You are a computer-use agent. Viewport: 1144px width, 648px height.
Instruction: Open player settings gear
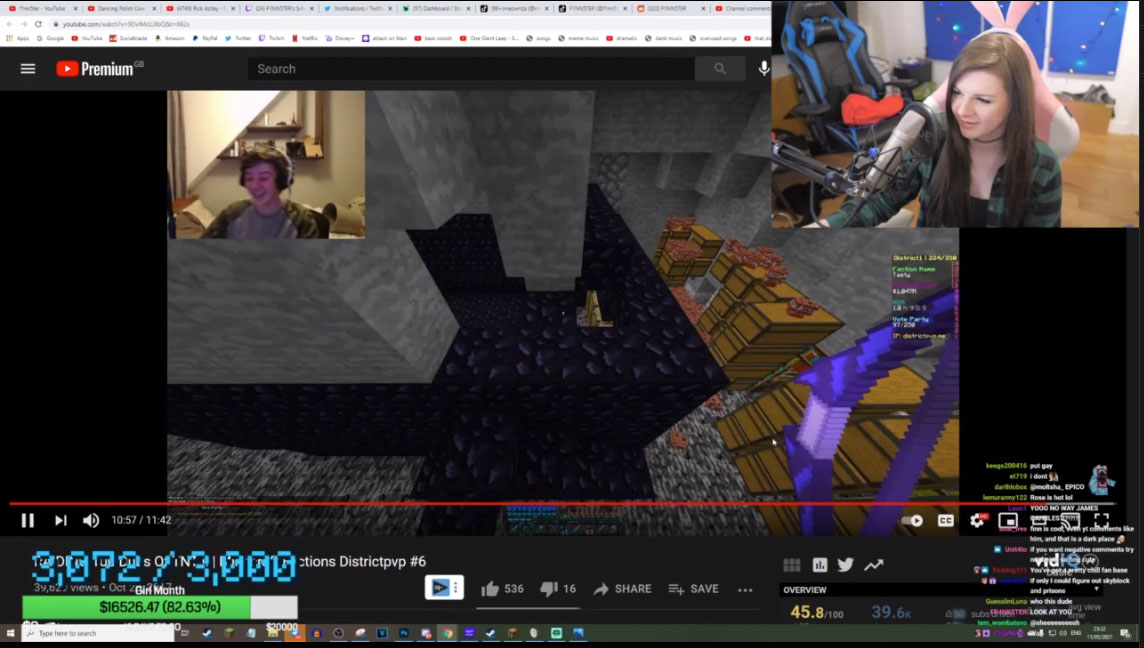pos(977,520)
